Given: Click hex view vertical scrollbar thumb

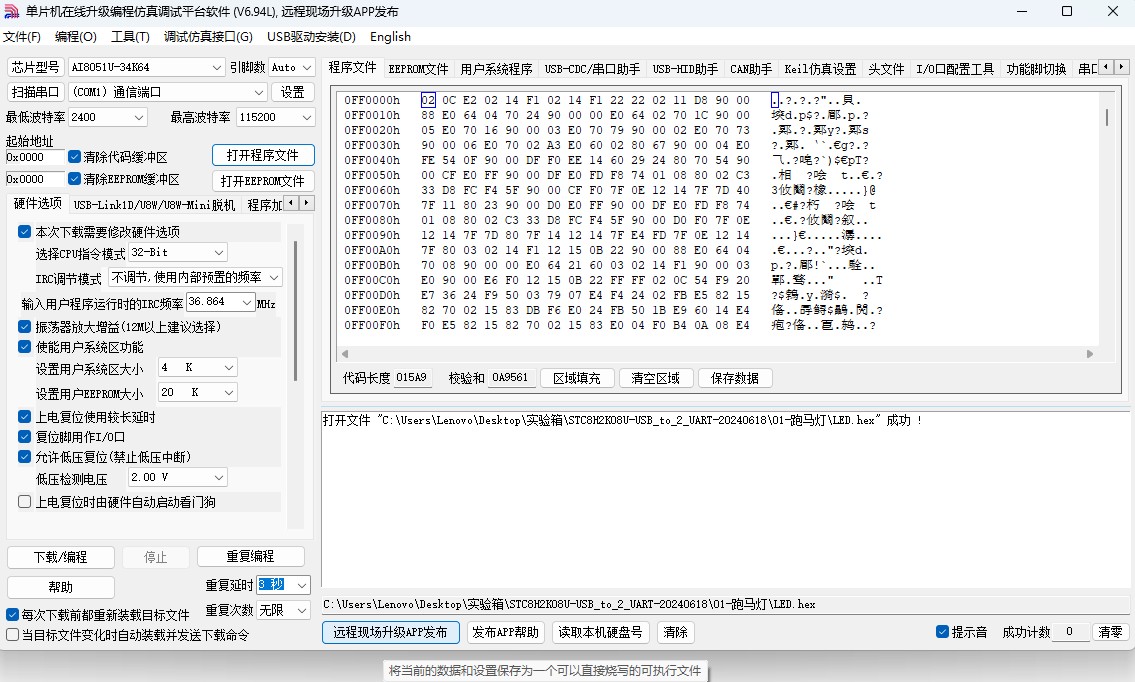Looking at the screenshot, I should [1106, 117].
